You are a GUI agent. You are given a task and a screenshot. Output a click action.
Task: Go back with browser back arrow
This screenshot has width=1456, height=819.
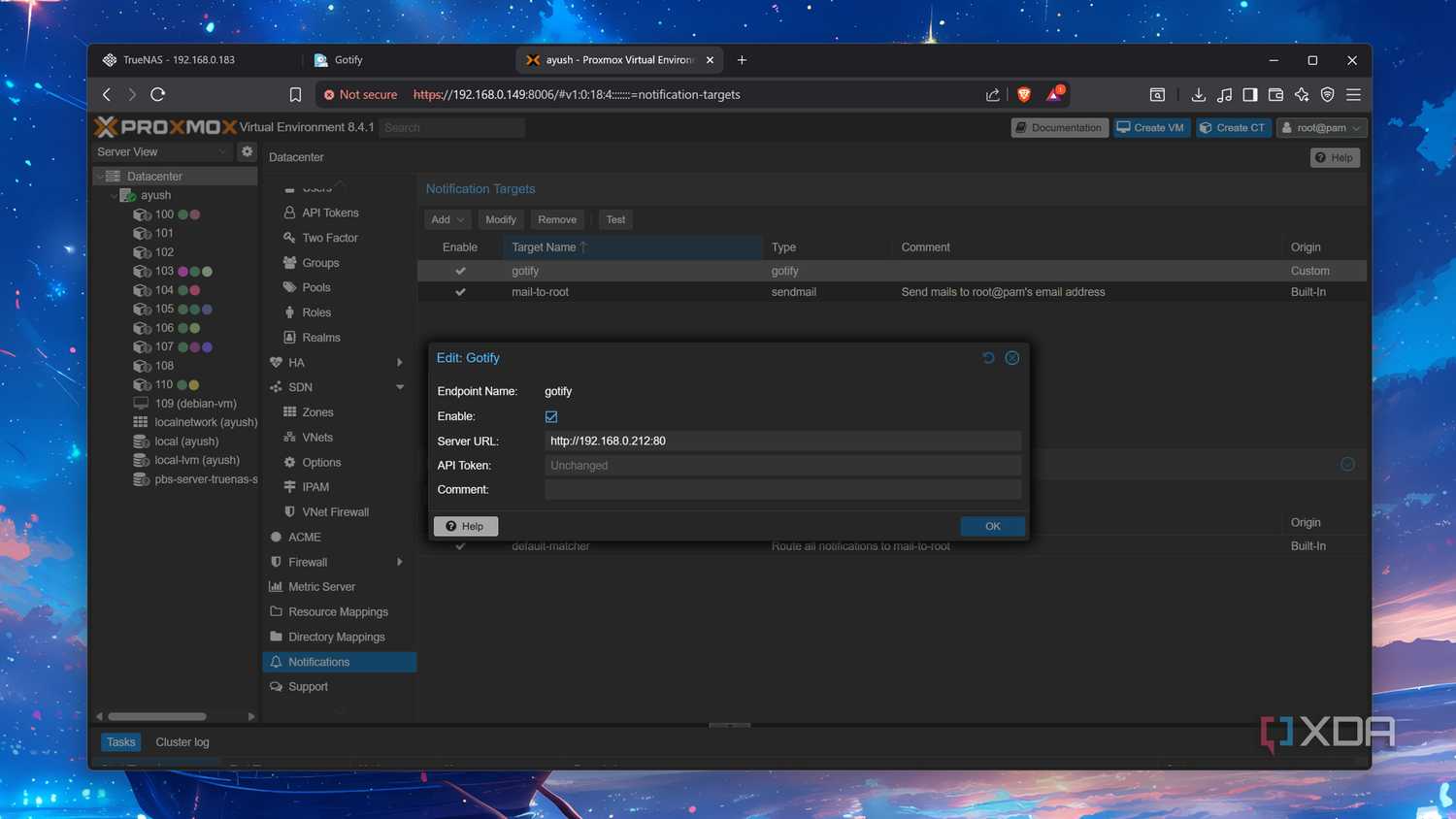point(107,94)
